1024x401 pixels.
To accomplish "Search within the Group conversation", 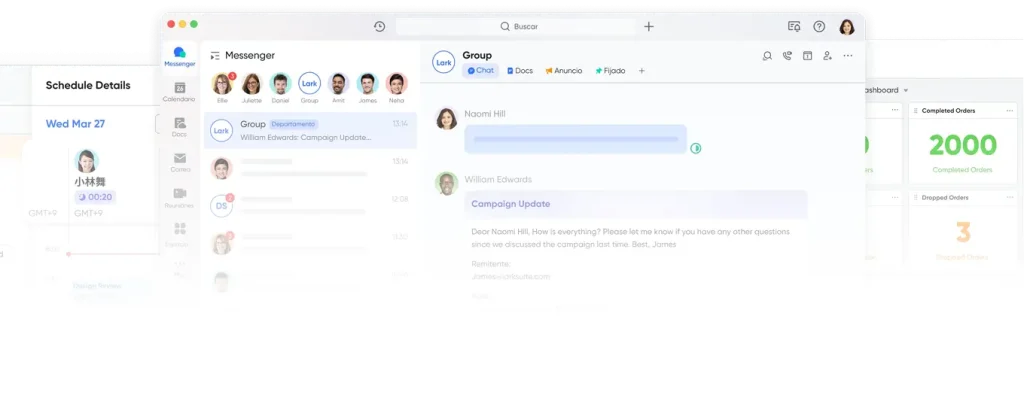I will coord(767,56).
